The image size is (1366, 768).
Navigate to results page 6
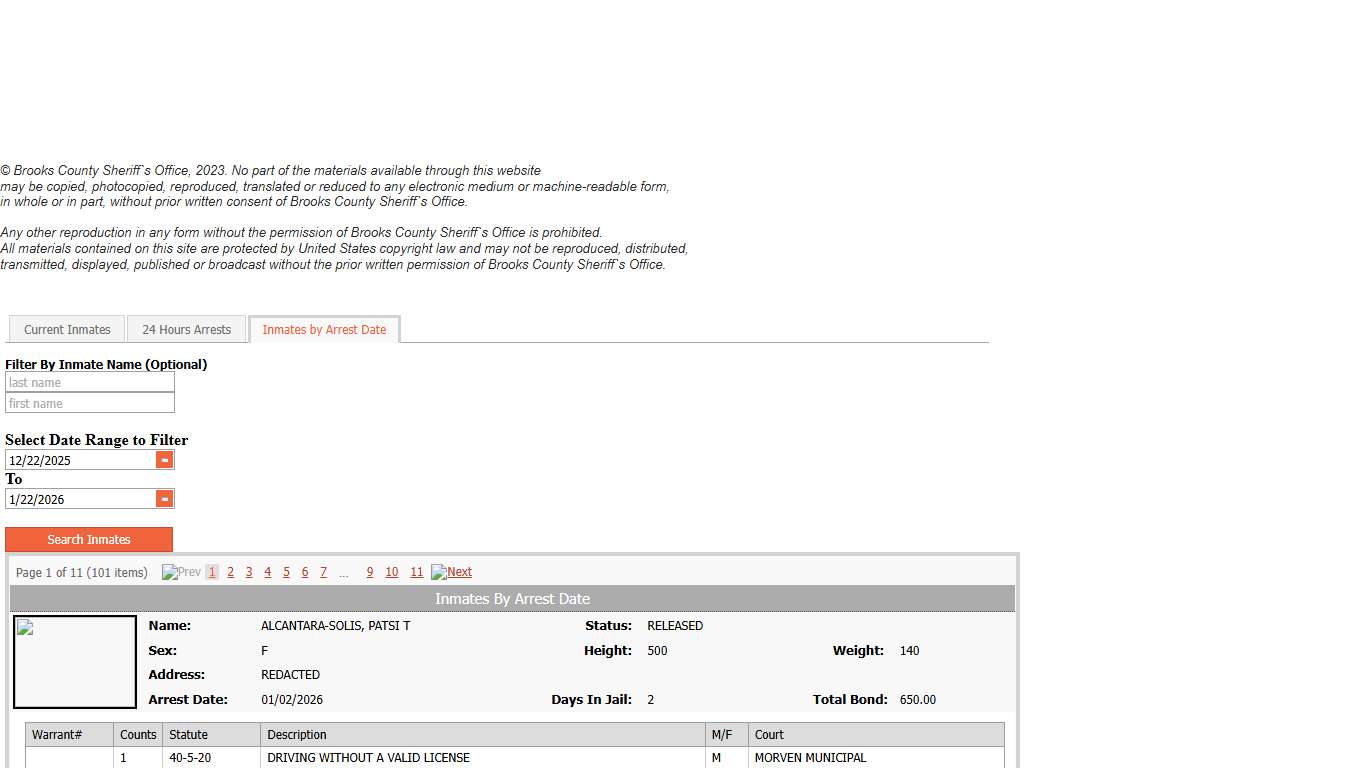[305, 573]
